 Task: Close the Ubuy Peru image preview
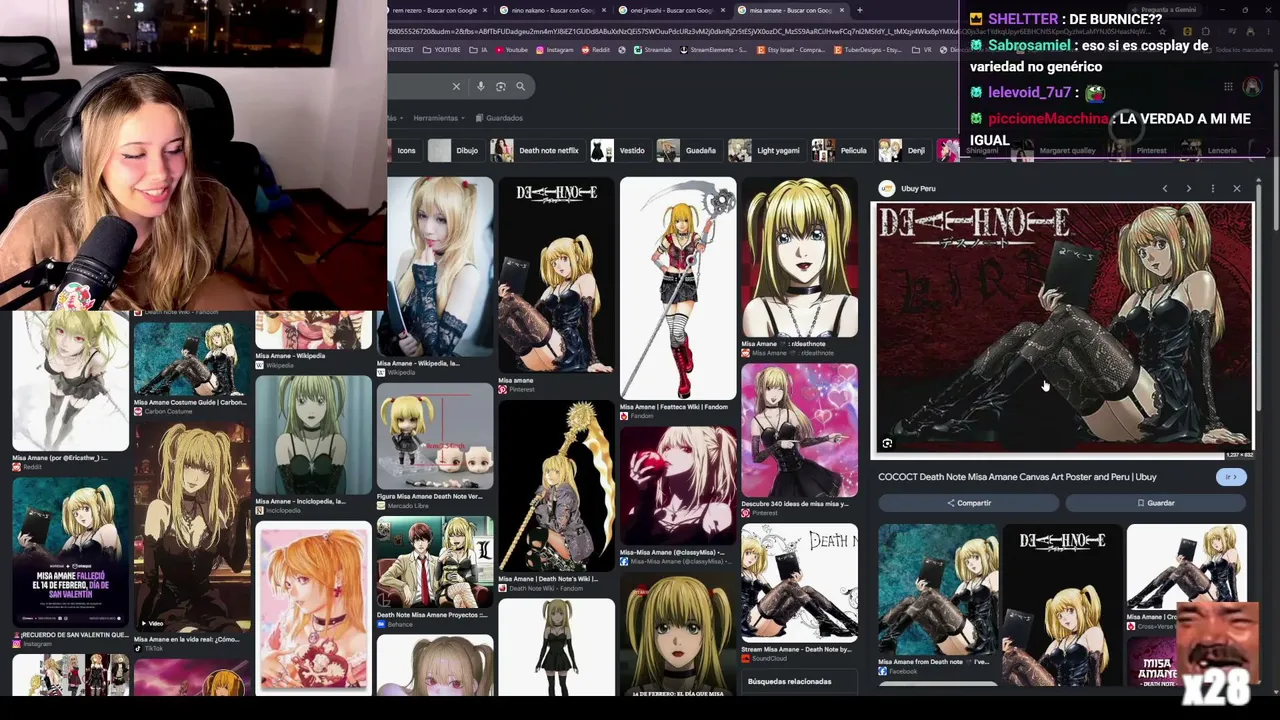click(x=1237, y=188)
